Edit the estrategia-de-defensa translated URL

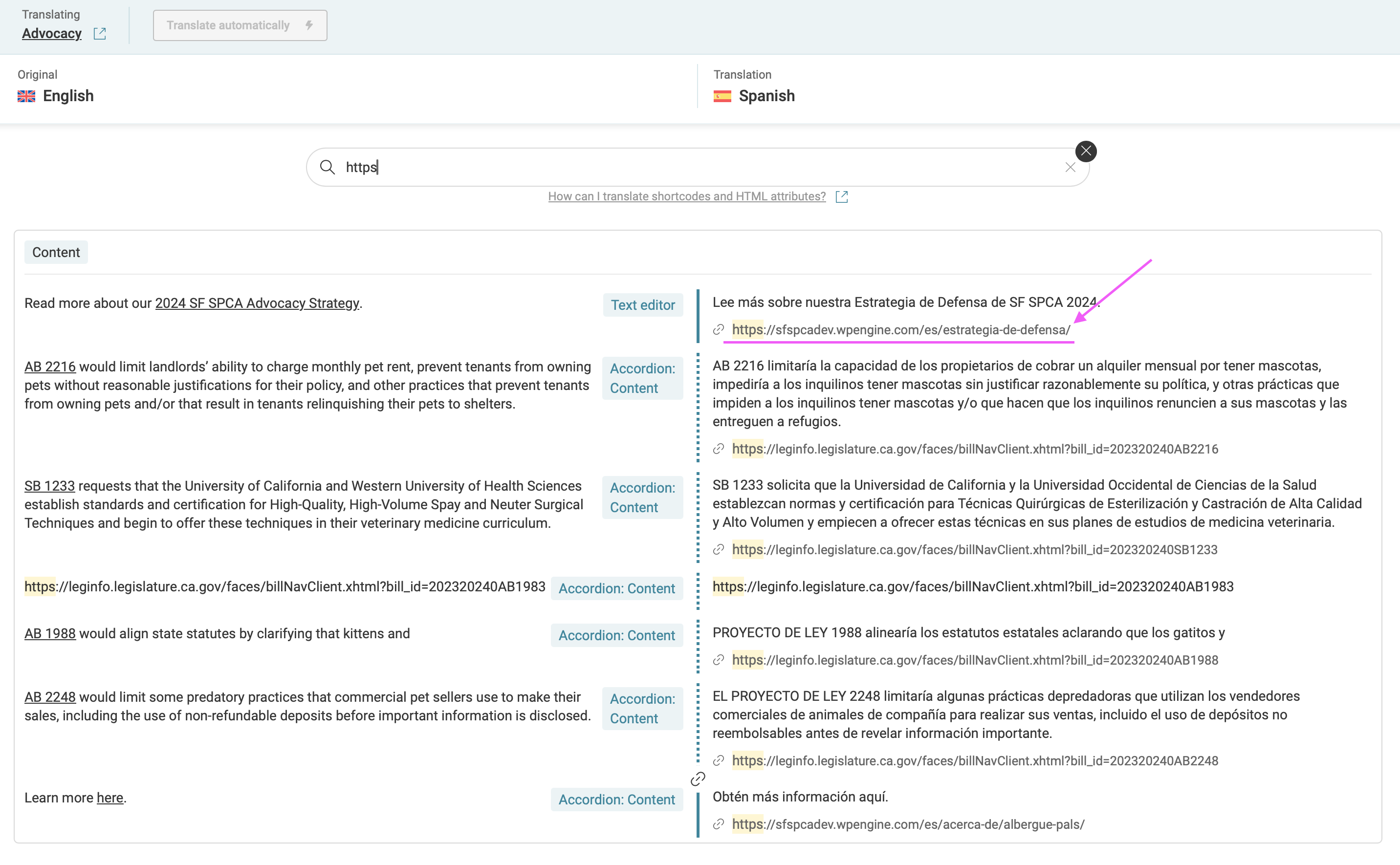click(901, 329)
